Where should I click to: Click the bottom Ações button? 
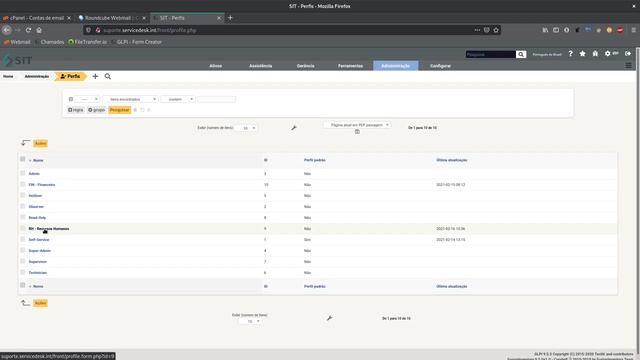[x=40, y=303]
